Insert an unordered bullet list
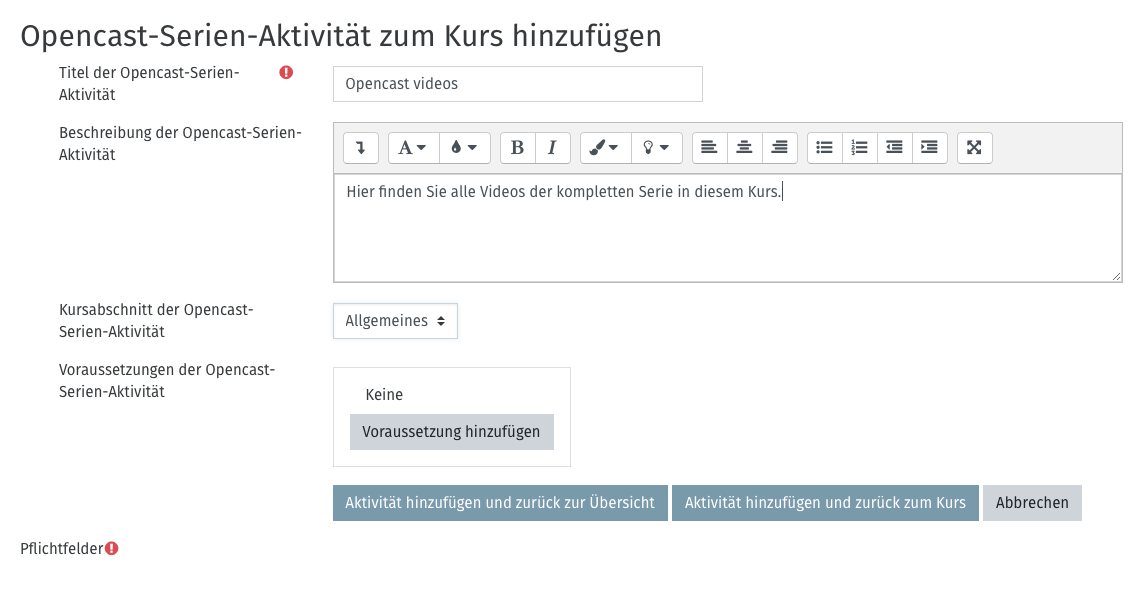This screenshot has height=589, width=1147. (x=824, y=148)
